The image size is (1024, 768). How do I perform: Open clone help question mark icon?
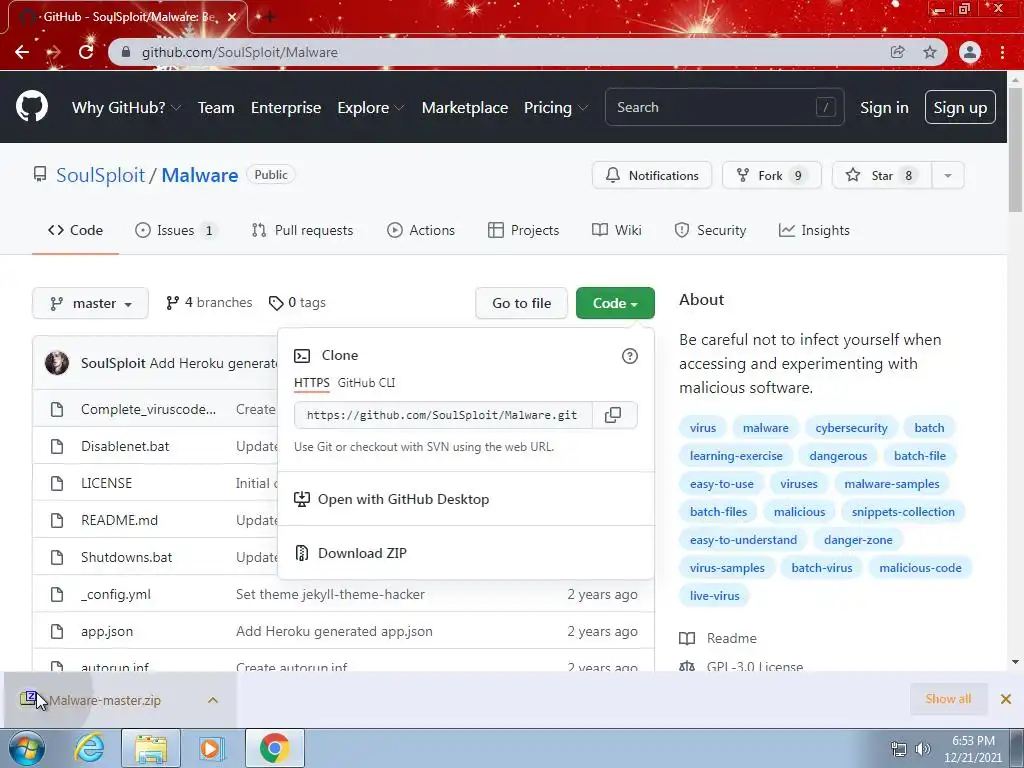tap(630, 356)
